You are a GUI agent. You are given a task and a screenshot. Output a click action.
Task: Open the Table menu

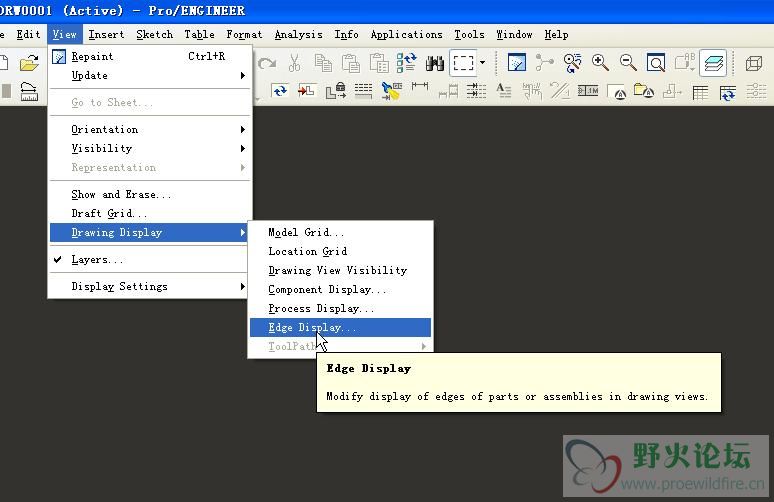pos(199,35)
